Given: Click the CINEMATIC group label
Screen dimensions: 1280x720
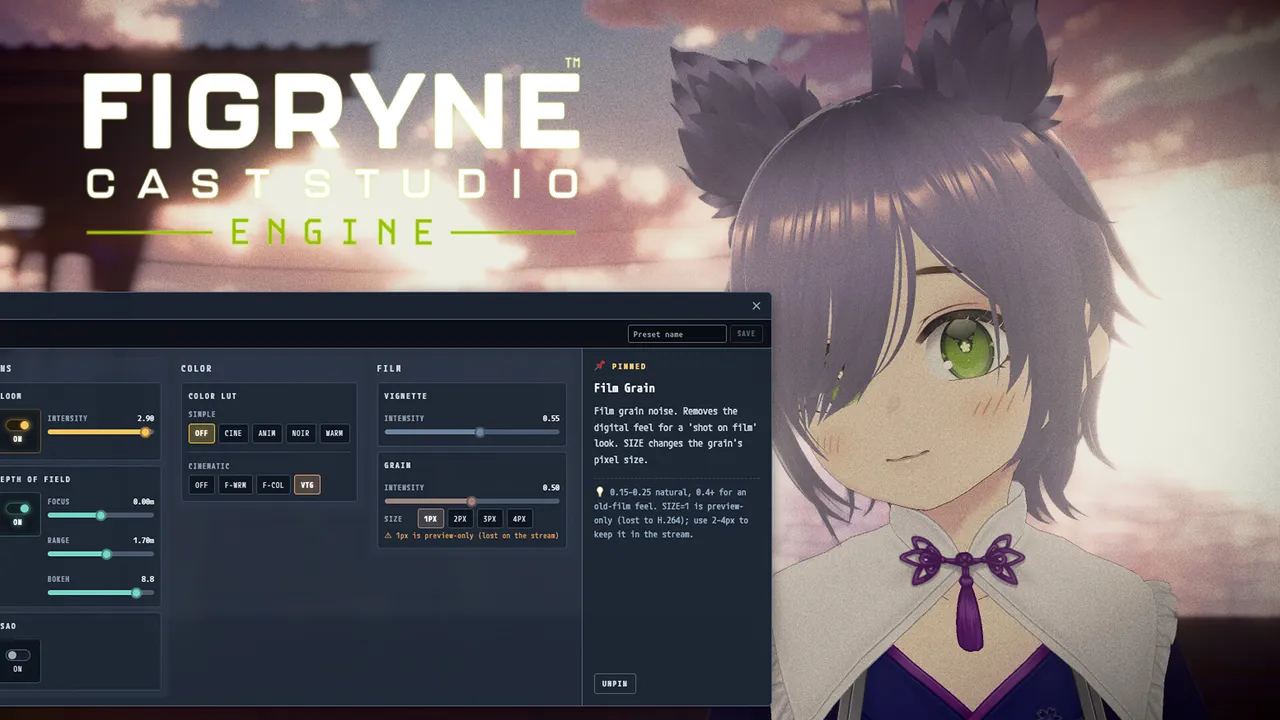Looking at the screenshot, I should [209, 466].
